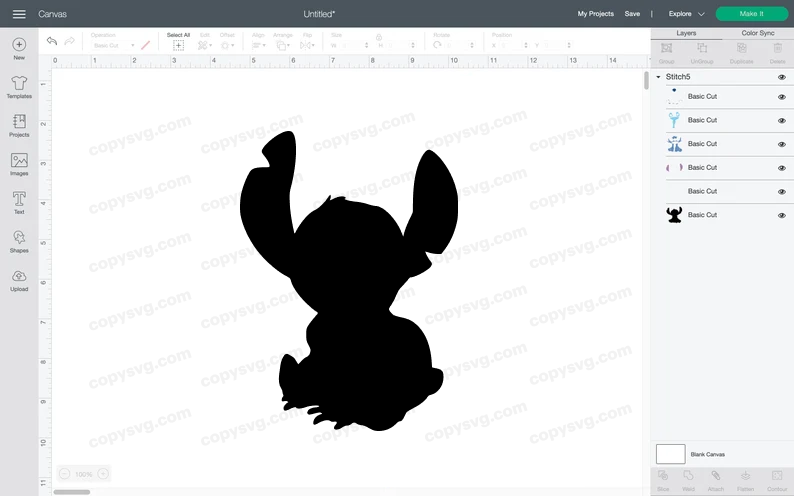Open the Edit dropdown
The height and width of the screenshot is (496, 794).
point(205,46)
